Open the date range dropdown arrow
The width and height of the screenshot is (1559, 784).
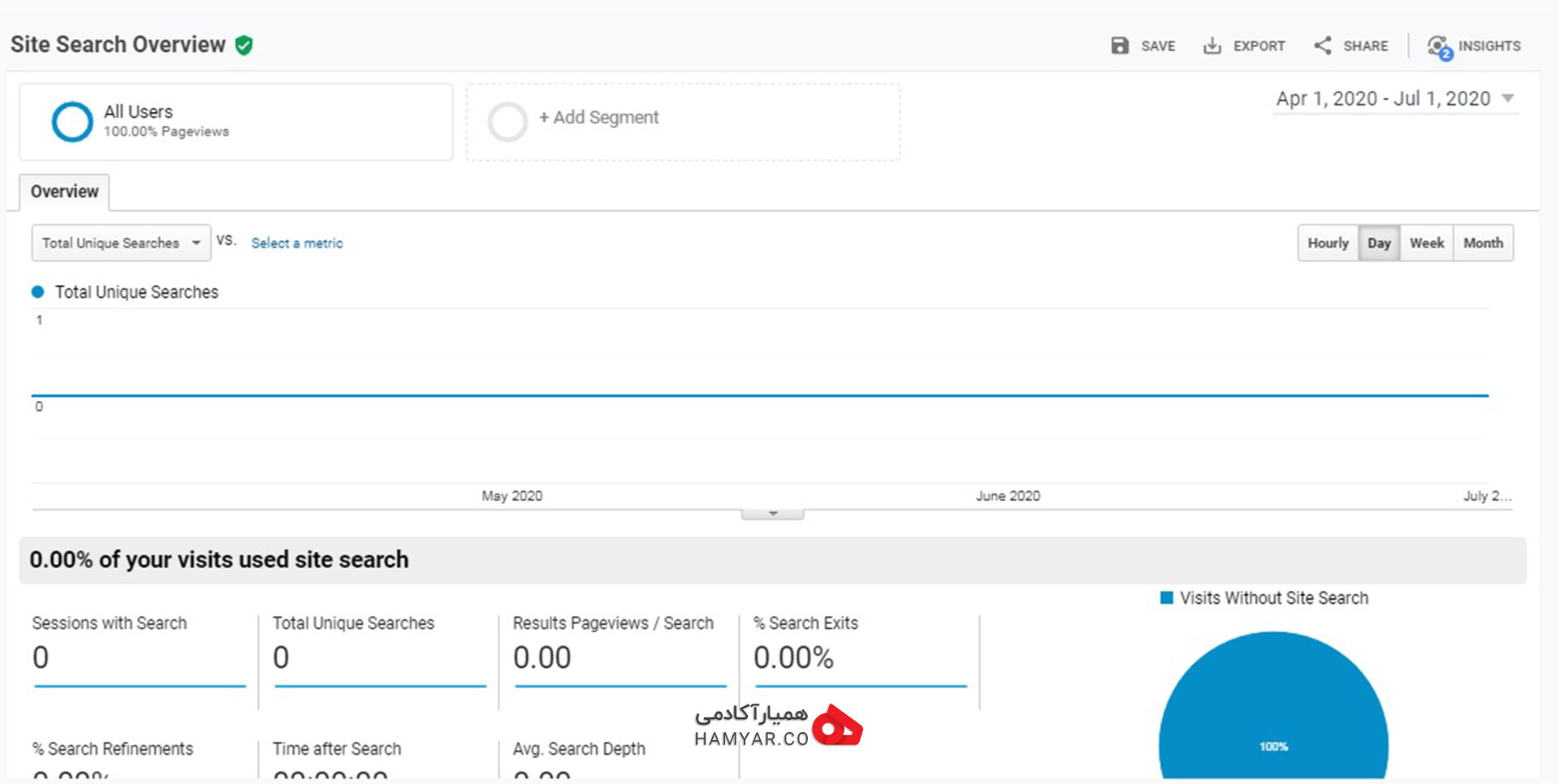[1508, 98]
